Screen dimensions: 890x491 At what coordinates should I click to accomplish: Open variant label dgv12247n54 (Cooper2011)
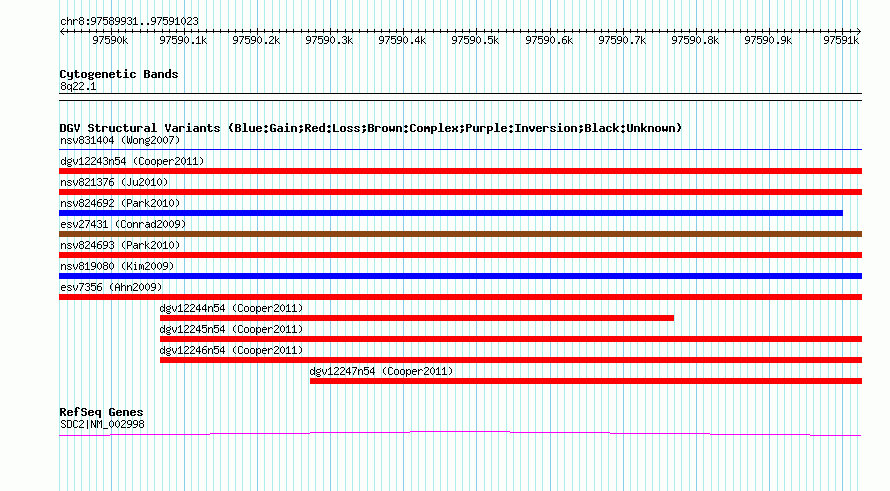coord(381,371)
